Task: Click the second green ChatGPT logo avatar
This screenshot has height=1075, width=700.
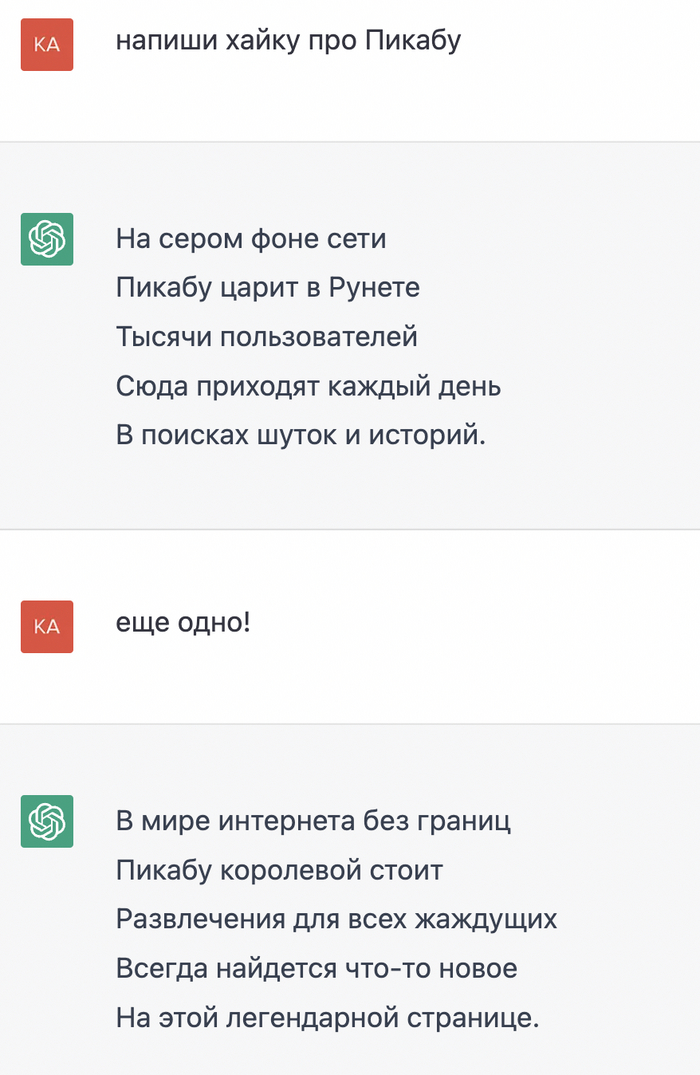Action: pos(47,821)
